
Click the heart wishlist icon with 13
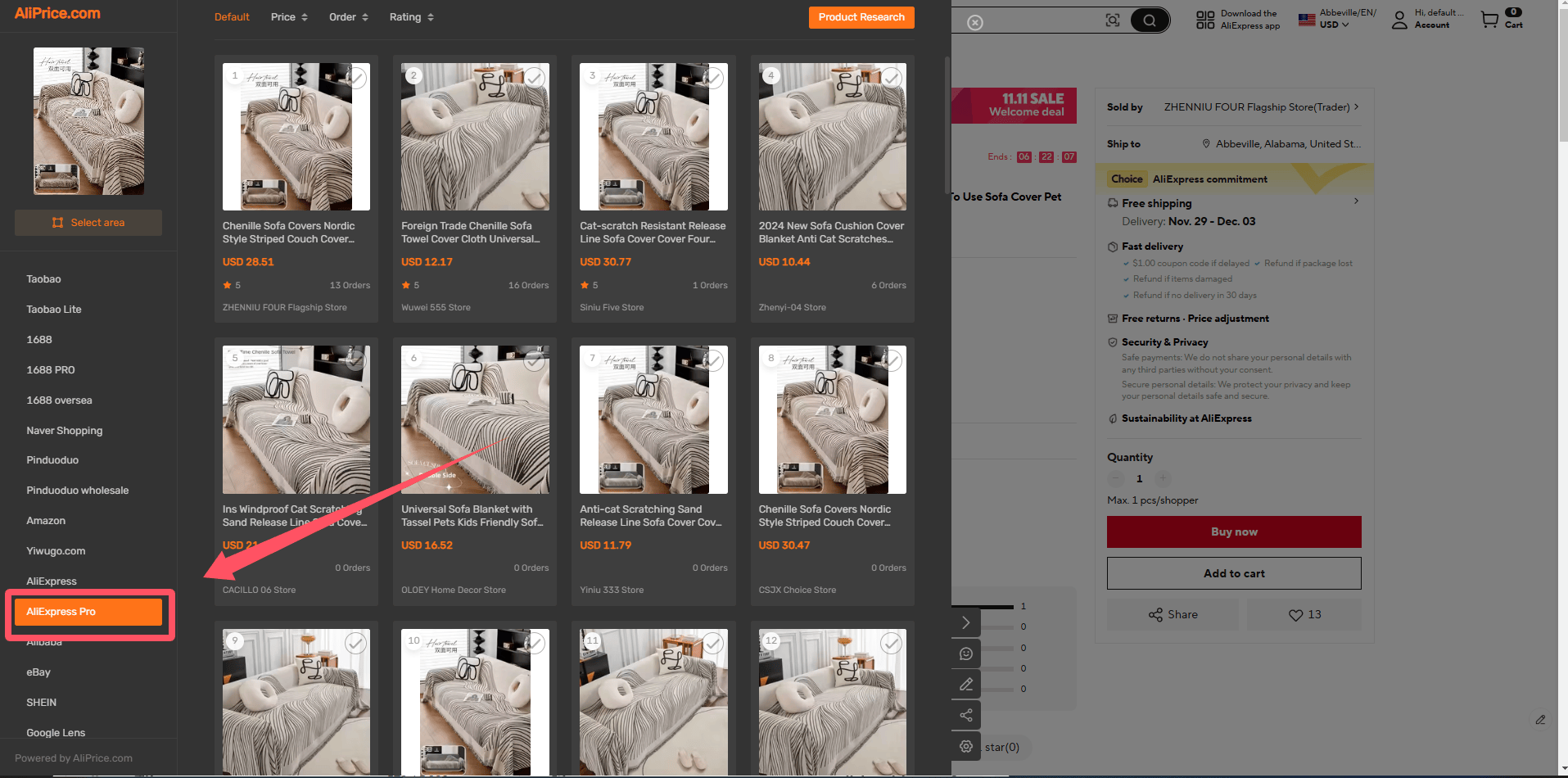pyautogui.click(x=1304, y=614)
